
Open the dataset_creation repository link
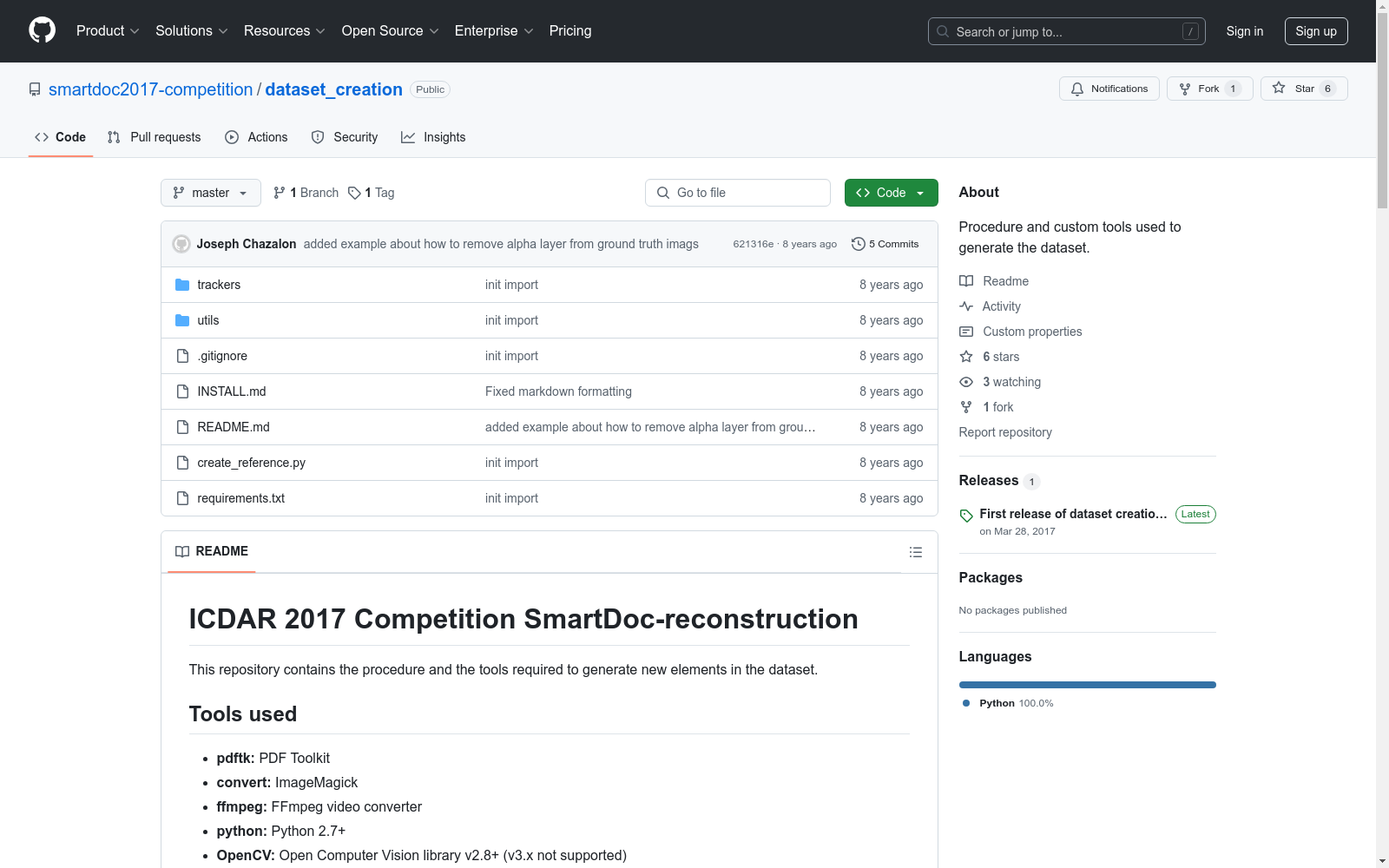[333, 89]
